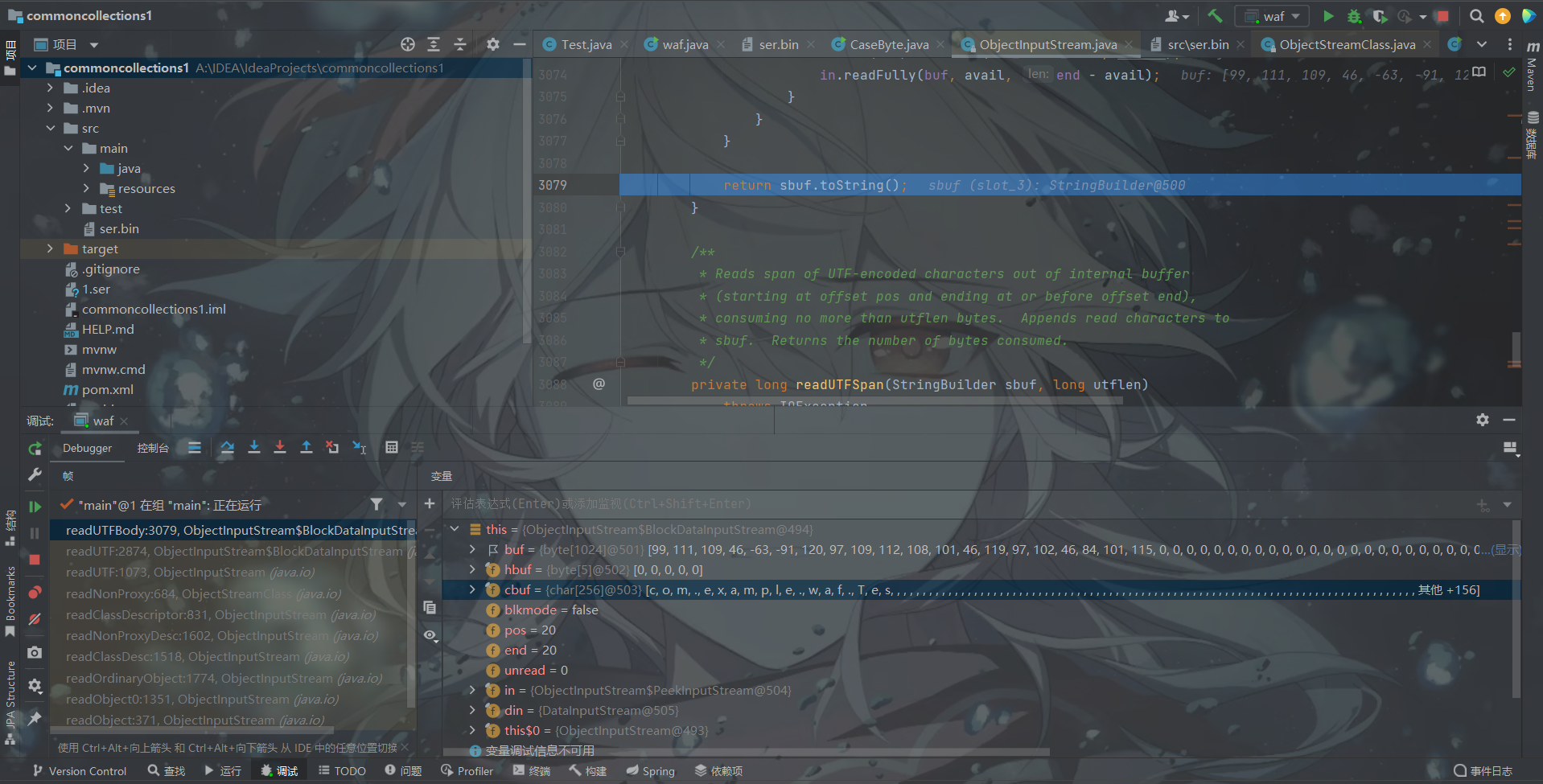Image resolution: width=1543 pixels, height=784 pixels.
Task: Click the Step Over icon in the debugger toolbar
Action: pos(227,448)
